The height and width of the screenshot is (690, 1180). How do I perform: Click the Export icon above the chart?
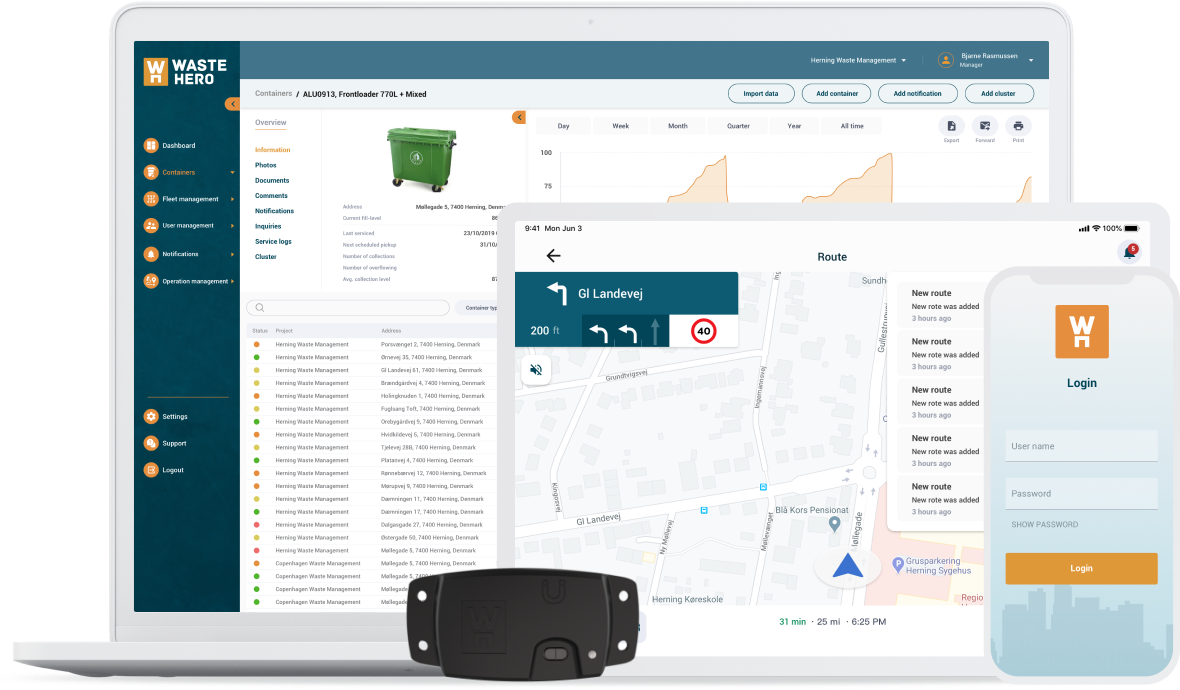coord(950,128)
